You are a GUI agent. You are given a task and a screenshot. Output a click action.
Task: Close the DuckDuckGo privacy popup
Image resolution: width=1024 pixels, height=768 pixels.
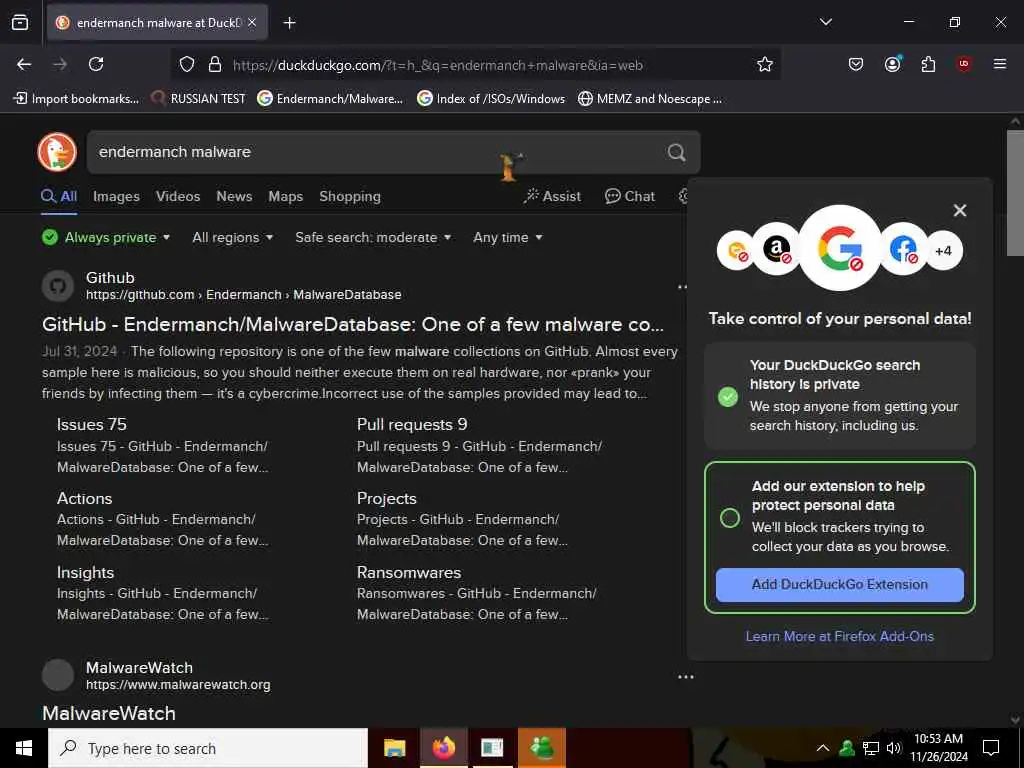click(x=959, y=210)
